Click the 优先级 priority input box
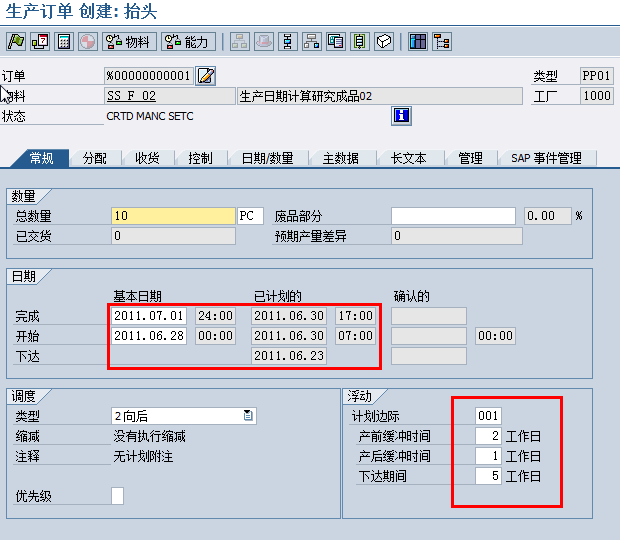The height and width of the screenshot is (540, 620). point(117,496)
